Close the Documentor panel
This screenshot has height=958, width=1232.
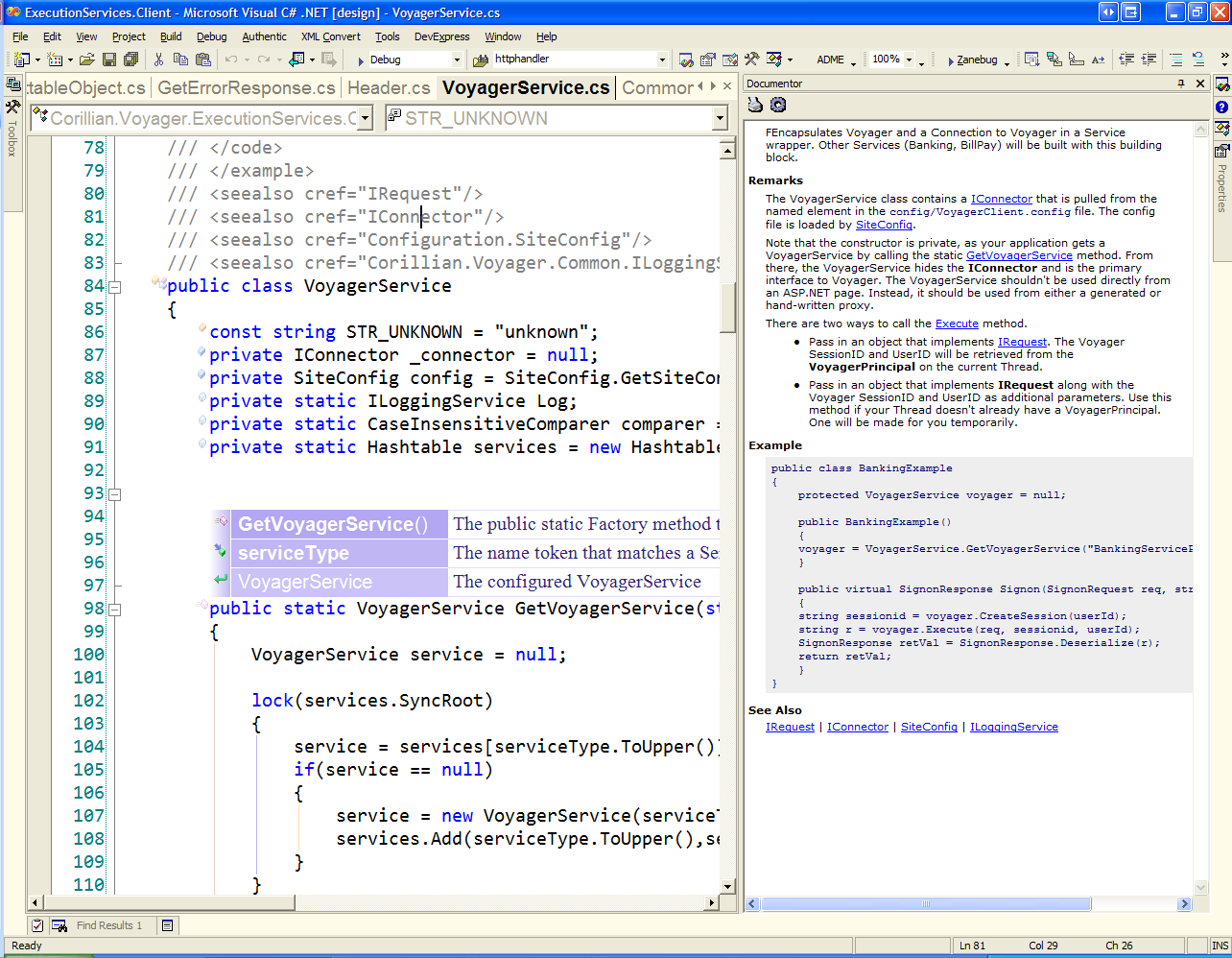point(1199,84)
